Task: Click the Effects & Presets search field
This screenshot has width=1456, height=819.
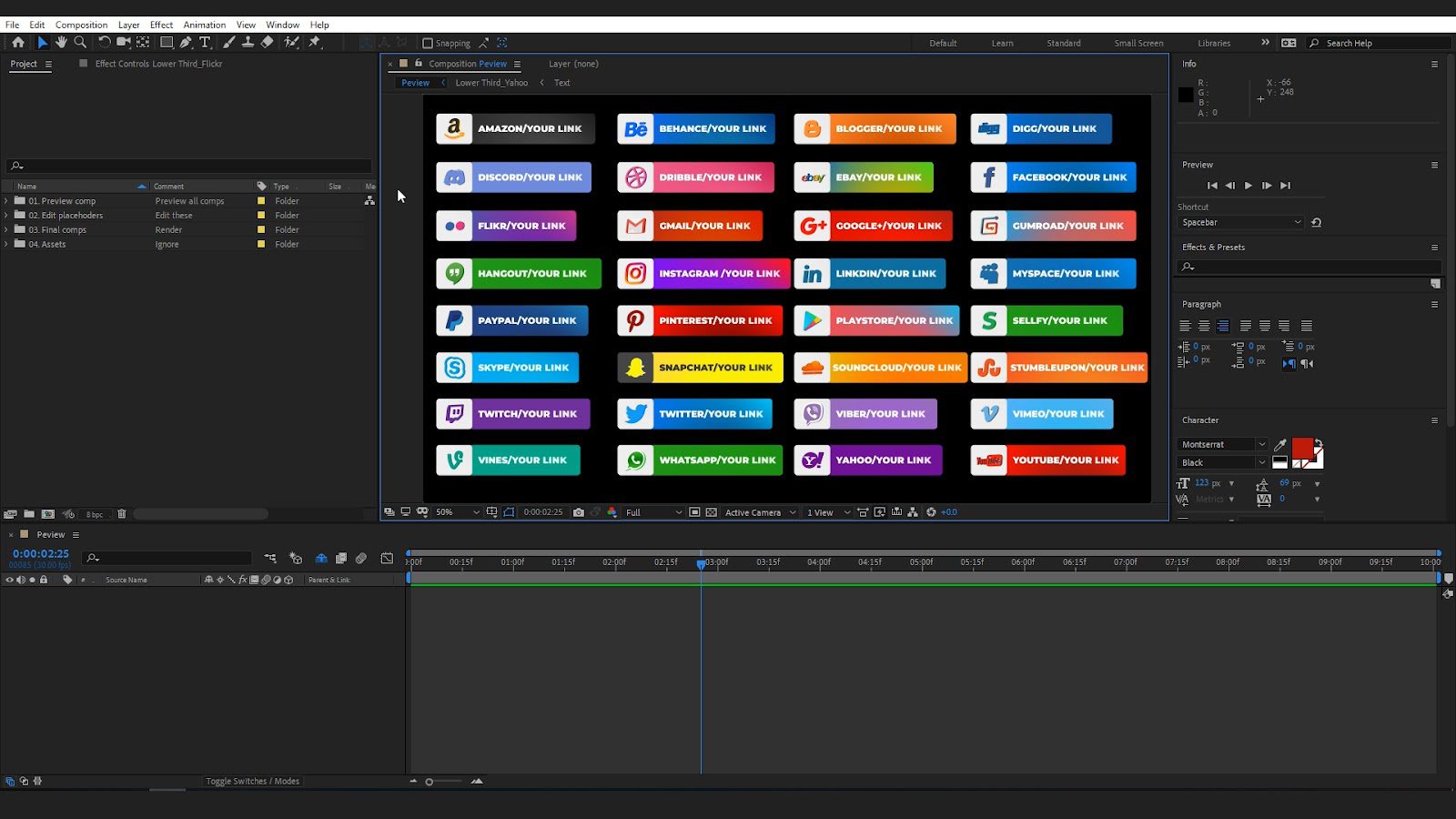Action: [x=1310, y=267]
